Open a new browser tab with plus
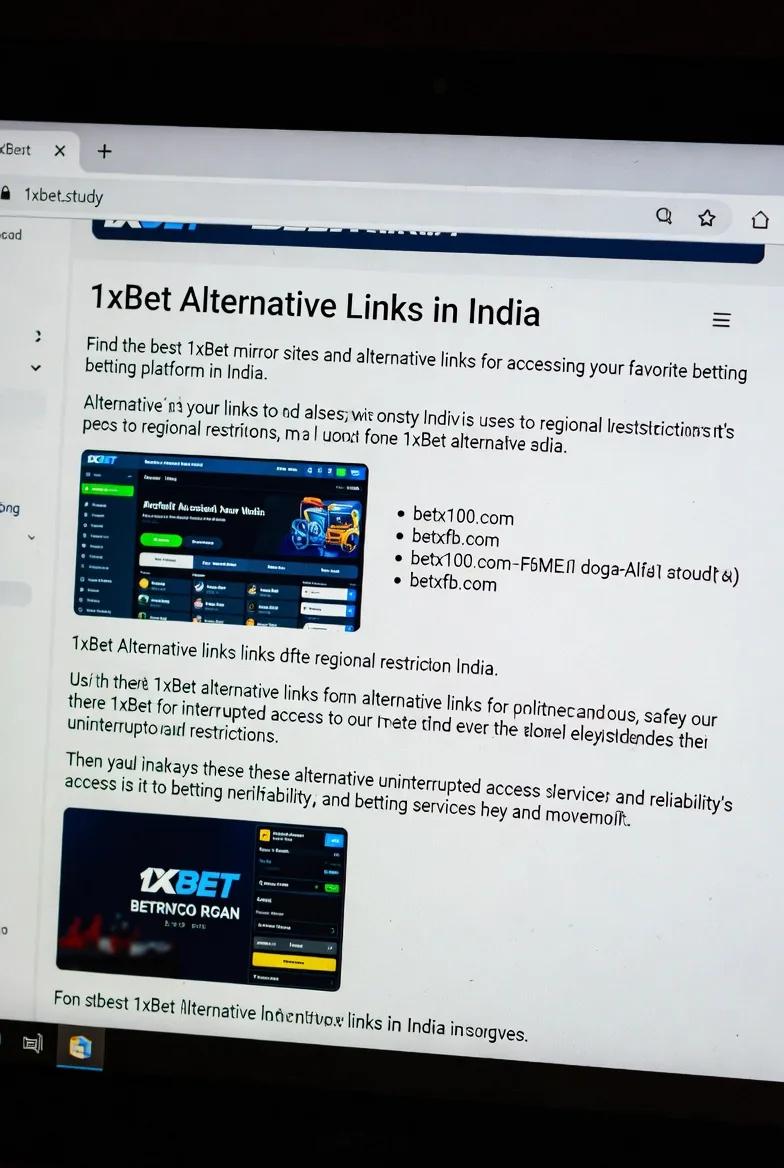The image size is (784, 1168). click(104, 151)
